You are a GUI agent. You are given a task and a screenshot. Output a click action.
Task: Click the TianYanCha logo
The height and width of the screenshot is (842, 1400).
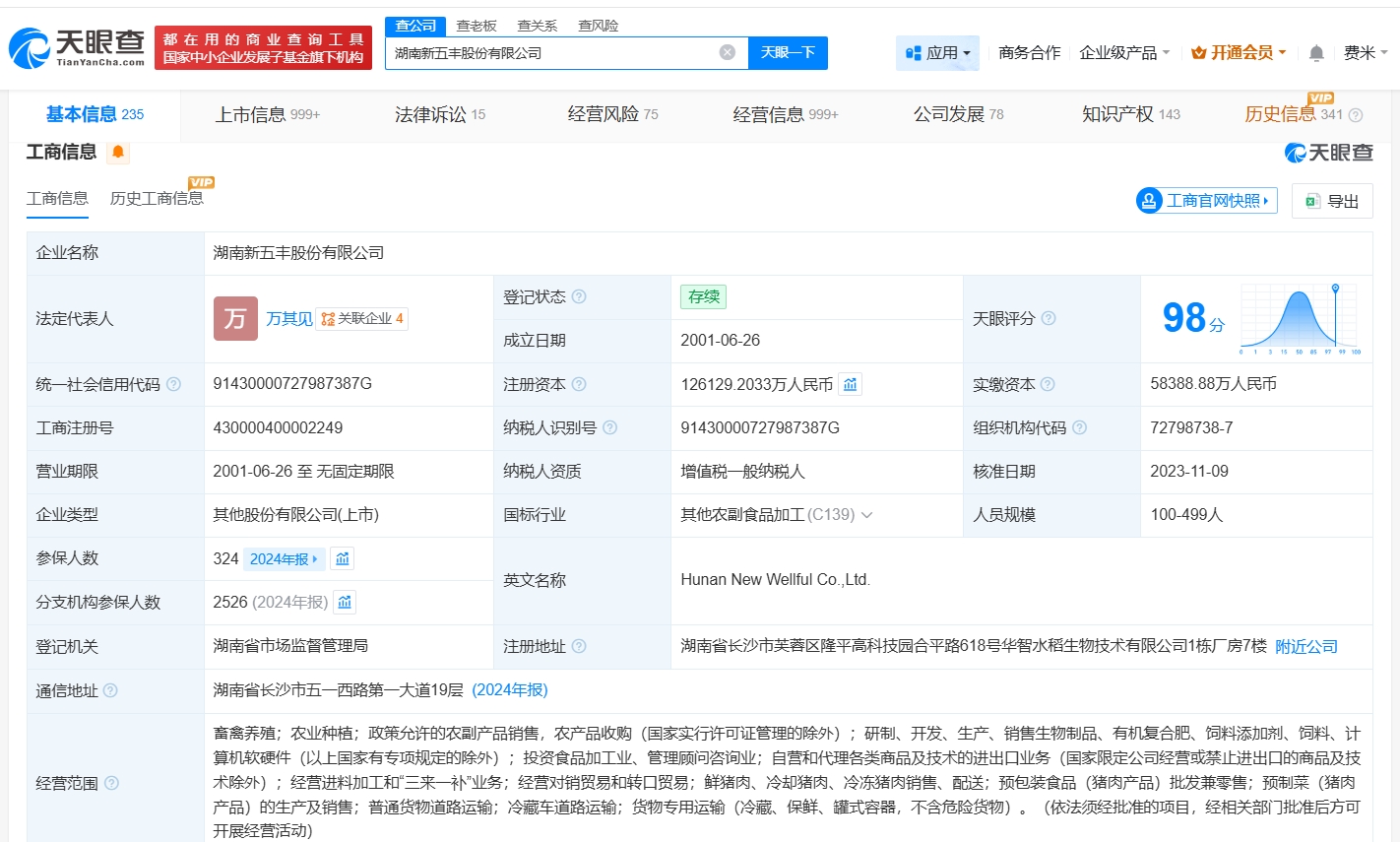pyautogui.click(x=77, y=47)
